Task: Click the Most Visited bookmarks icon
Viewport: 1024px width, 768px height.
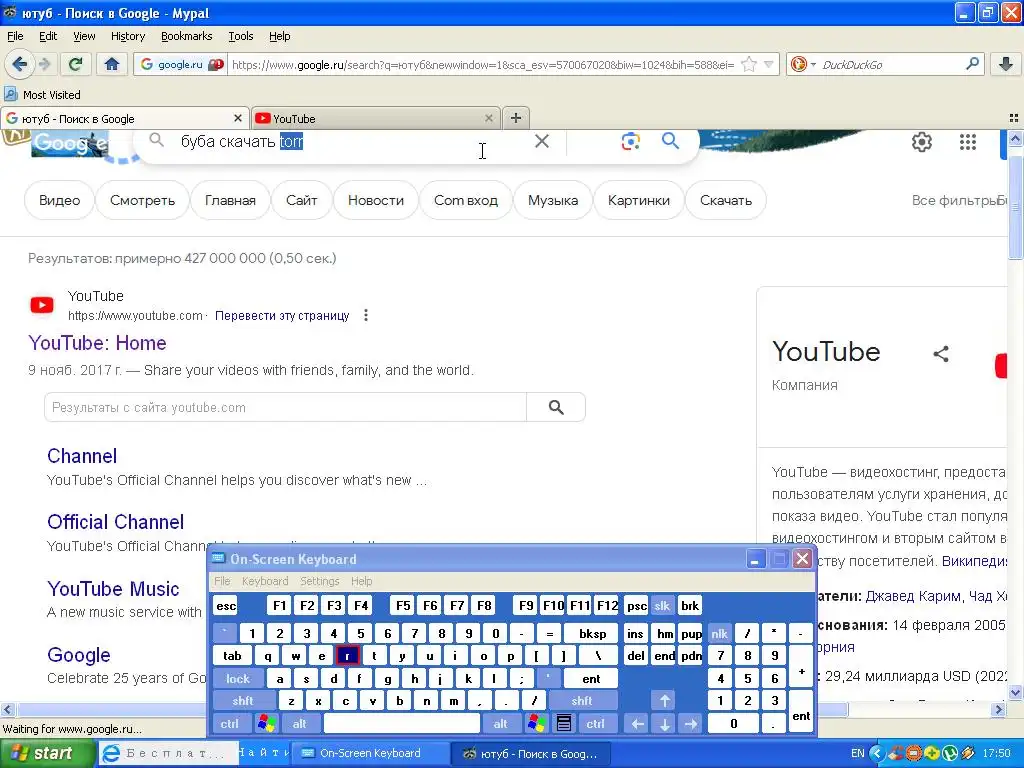Action: (x=10, y=94)
